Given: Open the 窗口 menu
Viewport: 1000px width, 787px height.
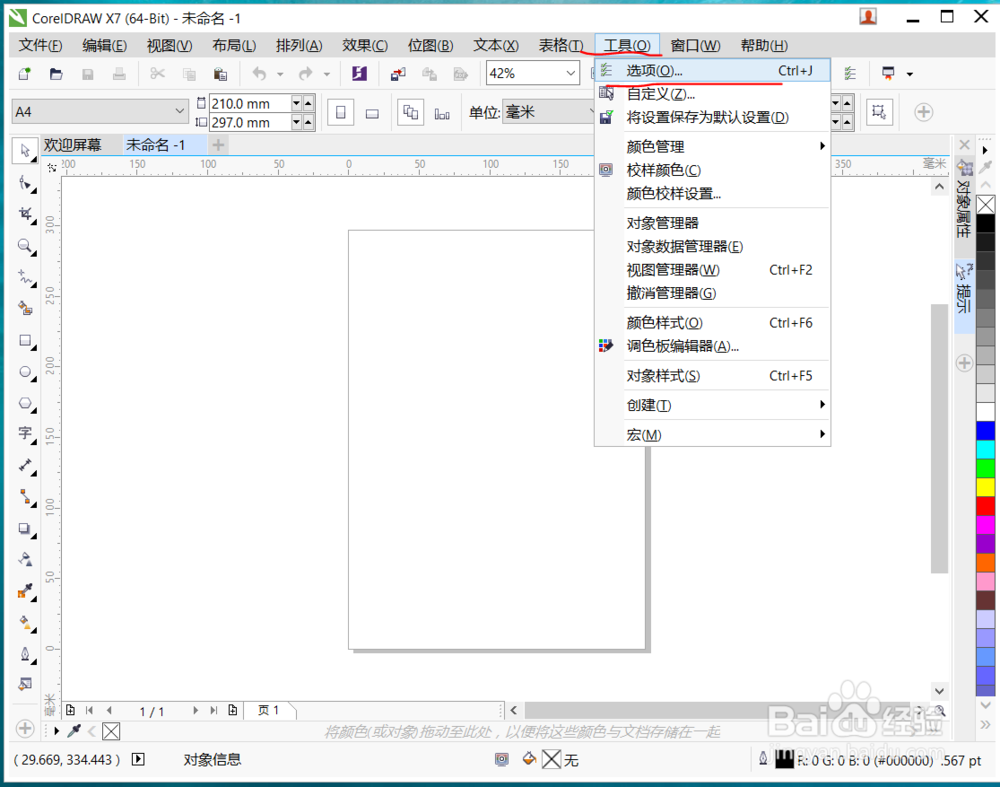Looking at the screenshot, I should (695, 46).
